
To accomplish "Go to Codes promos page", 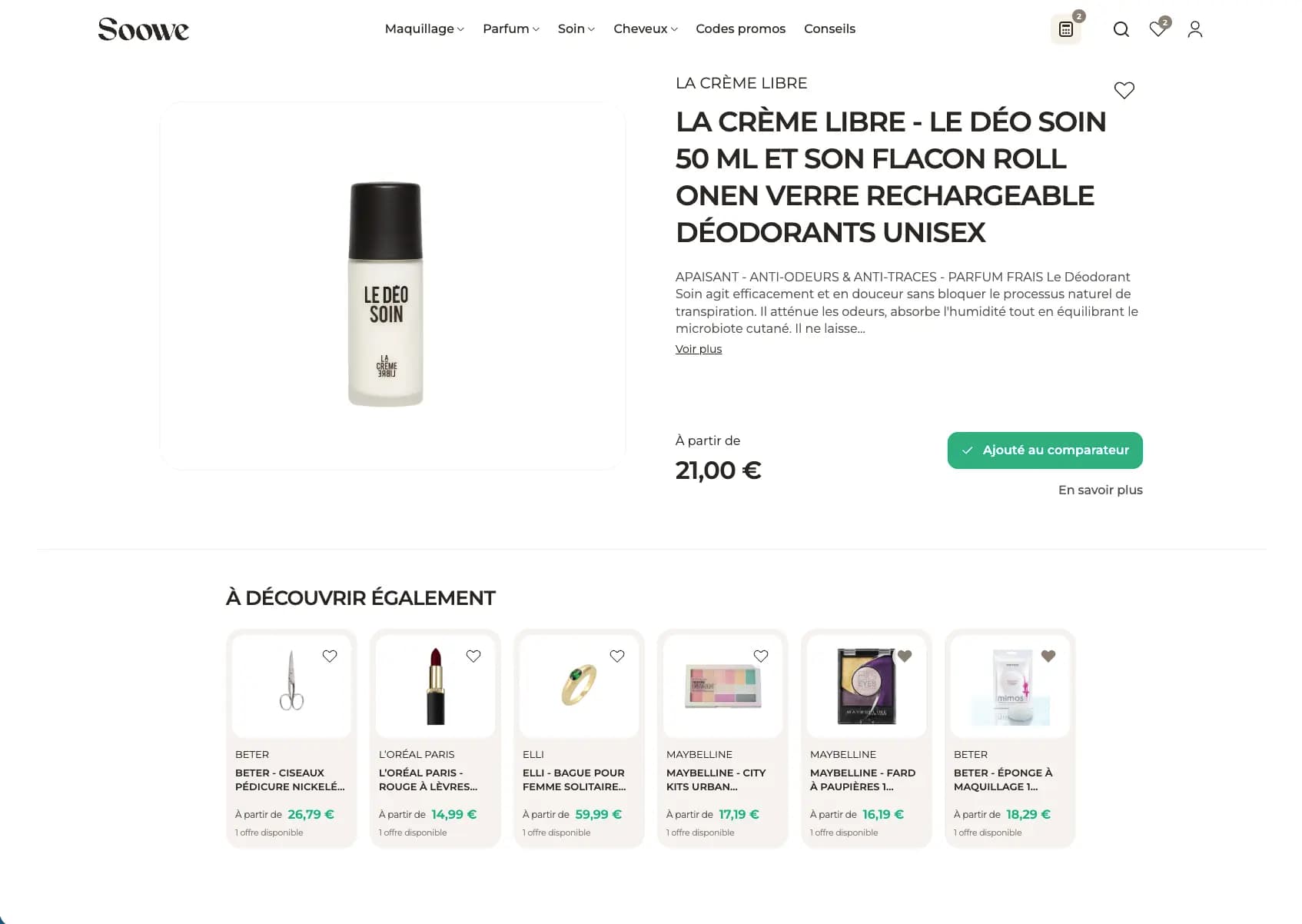I will click(x=740, y=28).
